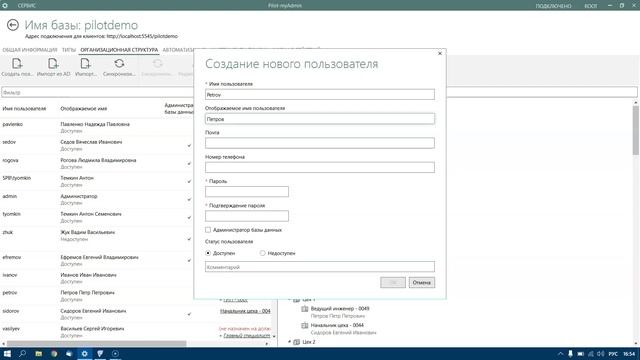Select the Цех 2 tree item
640x360 pixels.
coord(309,342)
